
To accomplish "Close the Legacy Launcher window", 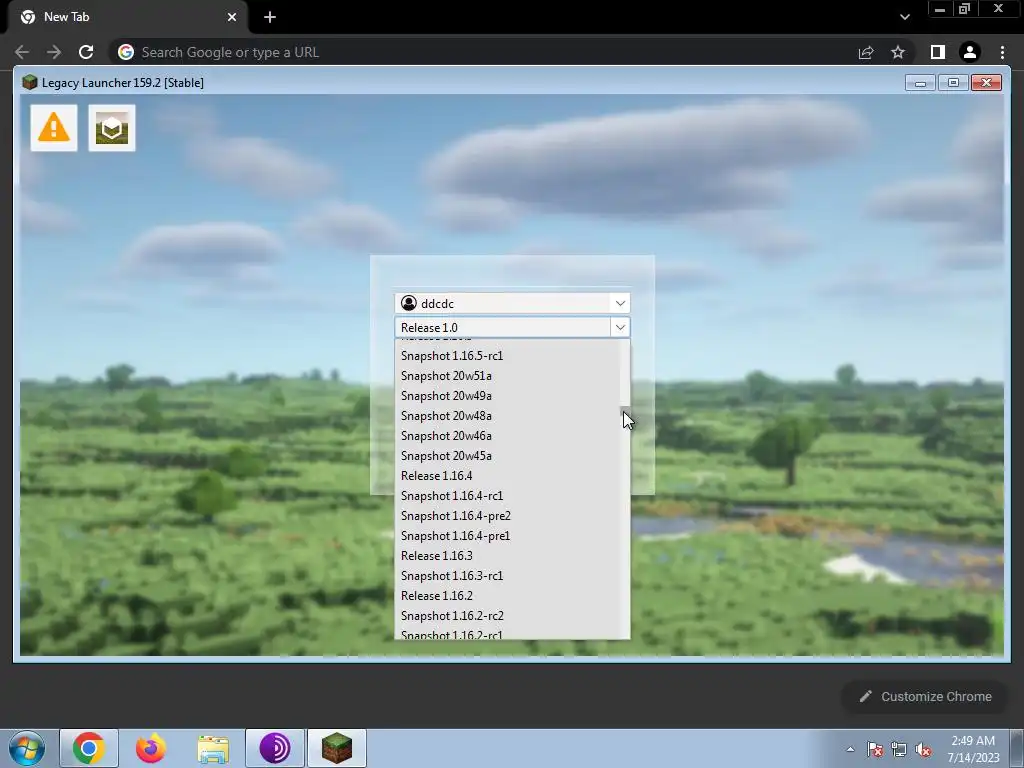I will pyautogui.click(x=986, y=83).
